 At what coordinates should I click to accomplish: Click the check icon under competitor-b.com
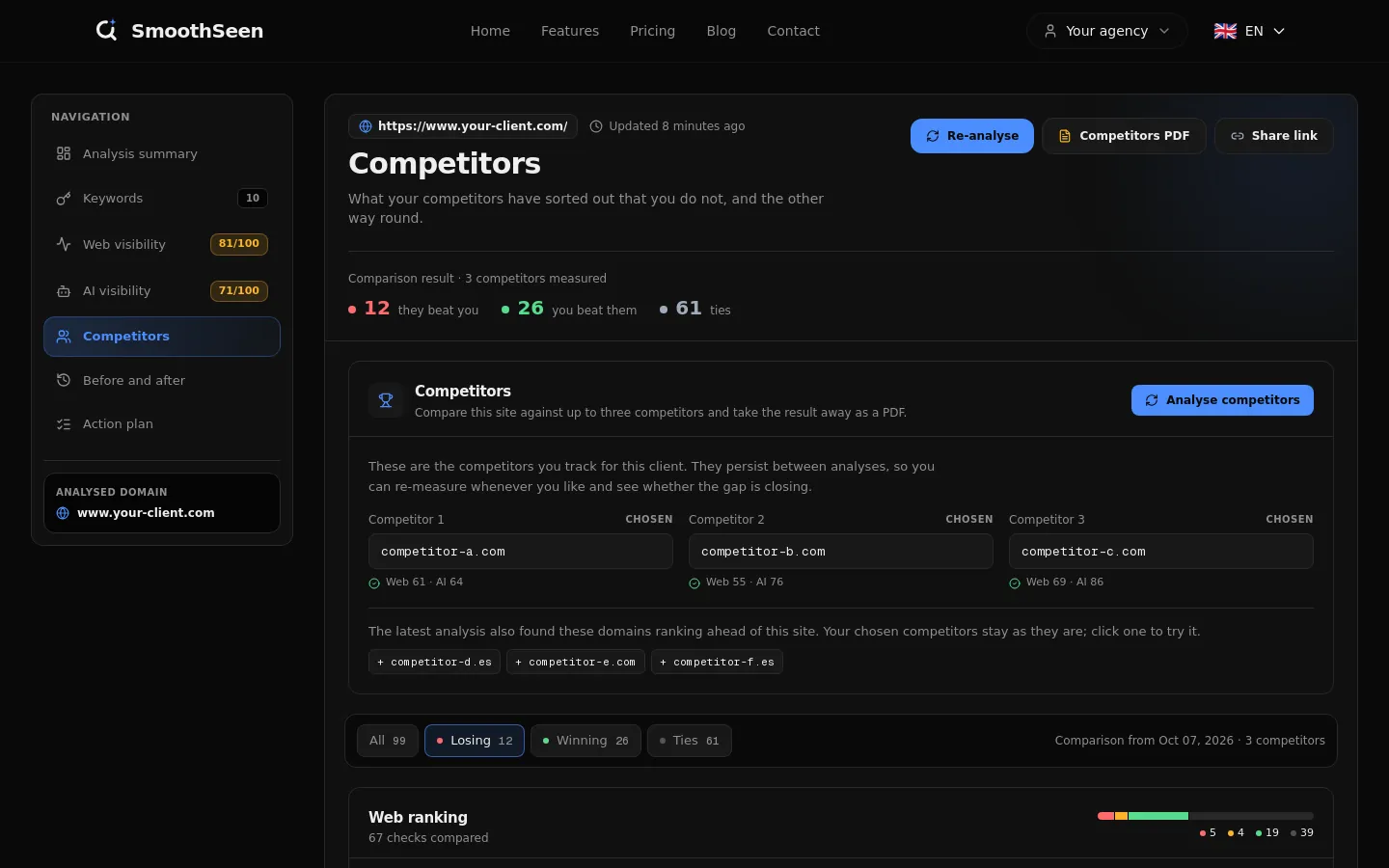694,583
